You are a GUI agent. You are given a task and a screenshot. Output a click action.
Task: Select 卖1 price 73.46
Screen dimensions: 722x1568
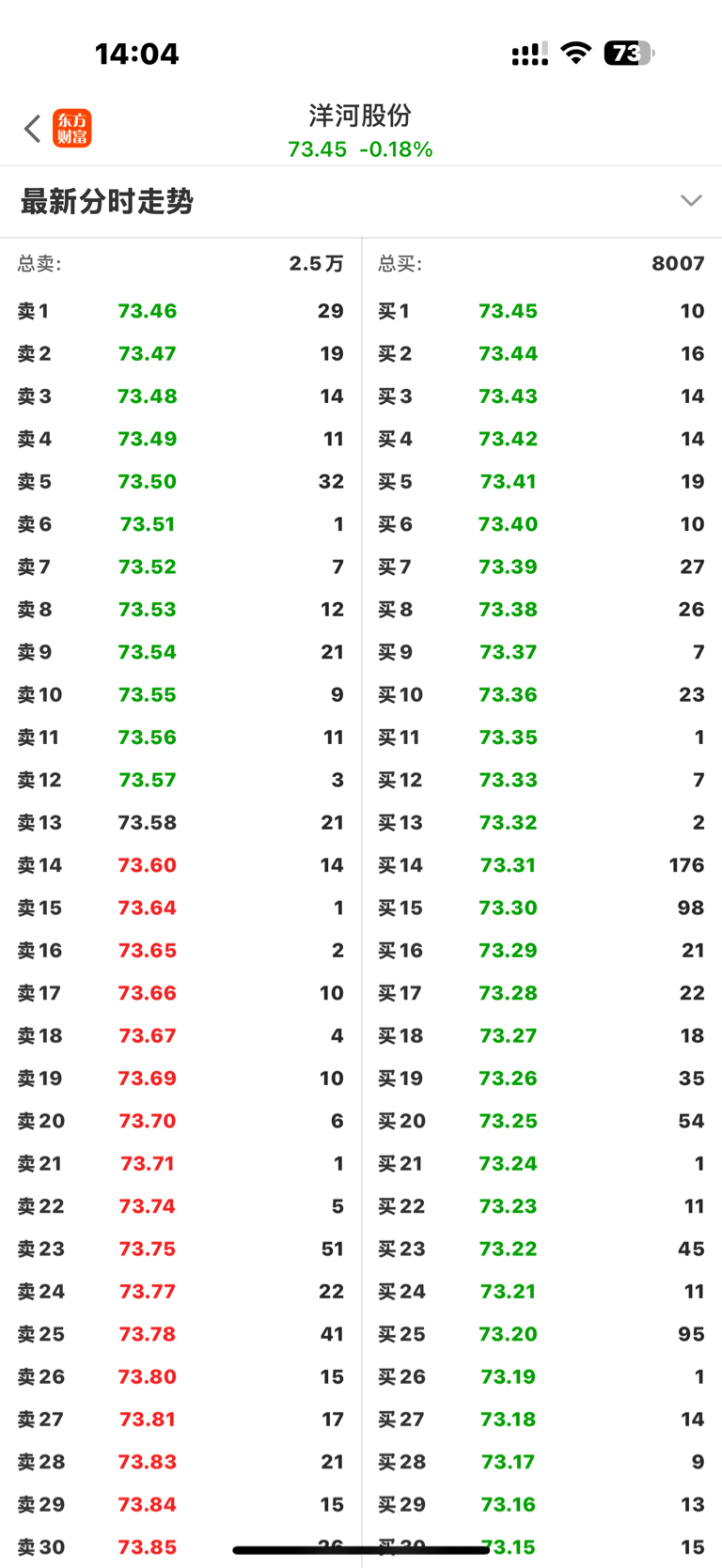148,311
